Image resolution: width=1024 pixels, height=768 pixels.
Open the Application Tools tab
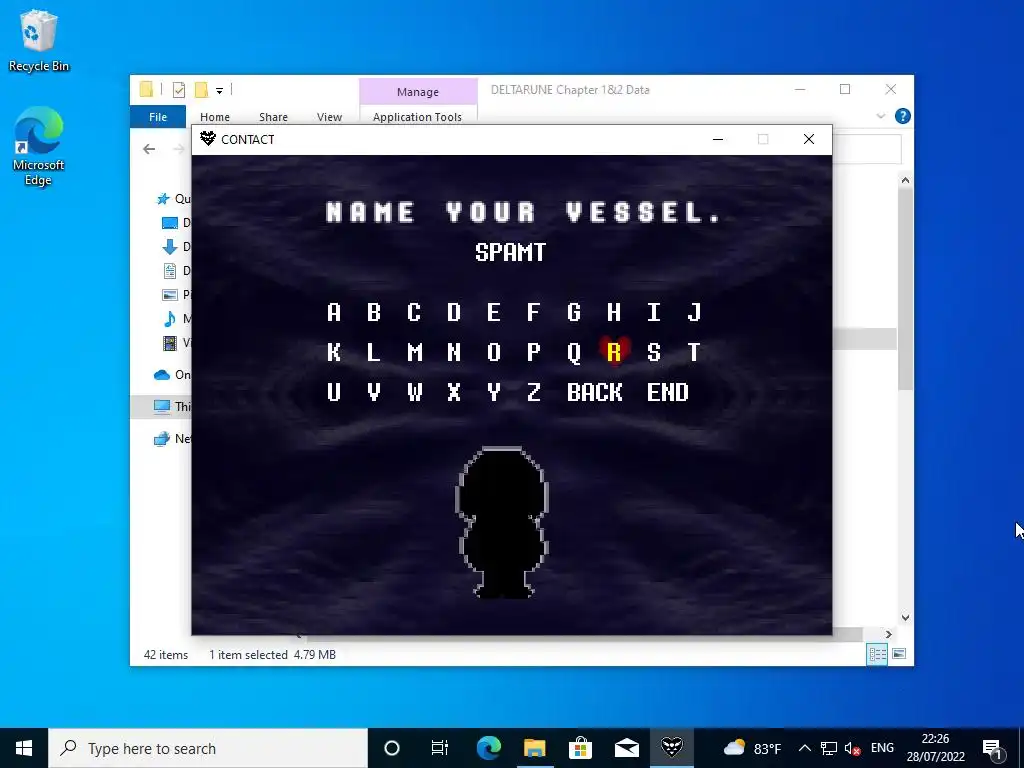tap(417, 117)
